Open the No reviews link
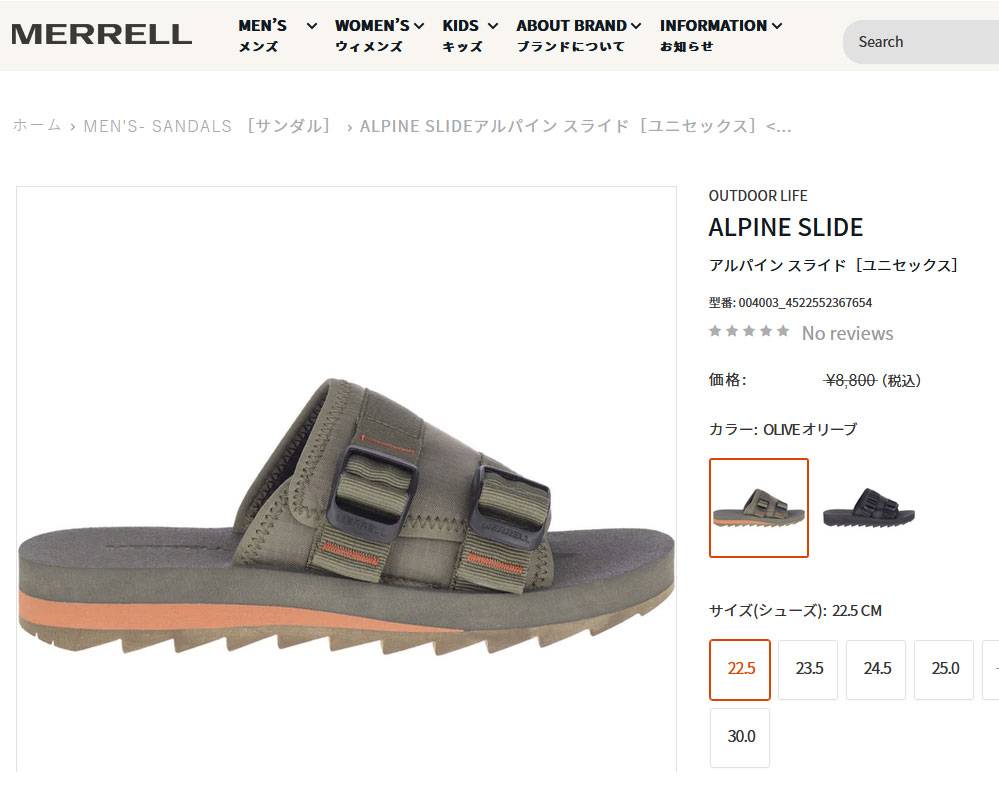Screen dimensions: 999x785 [x=847, y=333]
